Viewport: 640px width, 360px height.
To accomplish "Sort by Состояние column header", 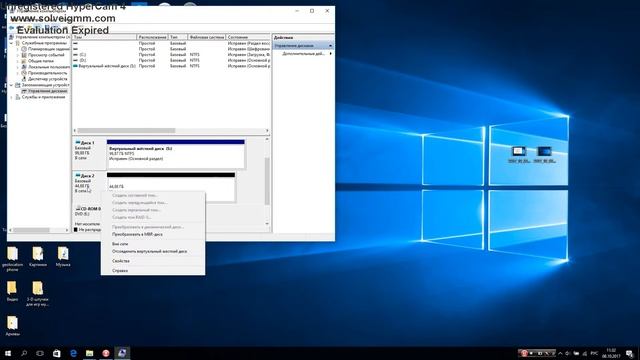I will click(x=248, y=37).
